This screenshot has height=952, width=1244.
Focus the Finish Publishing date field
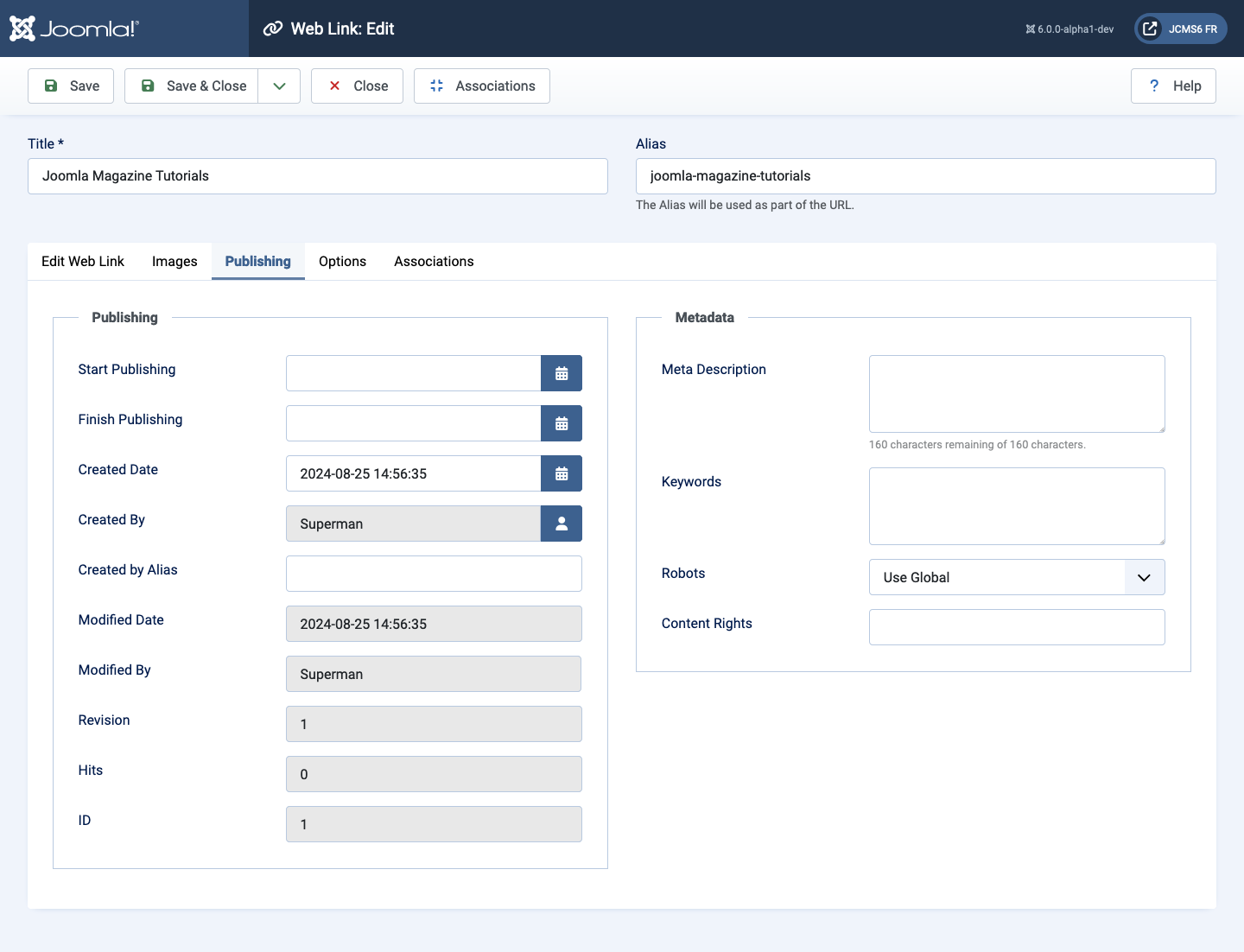(x=414, y=423)
